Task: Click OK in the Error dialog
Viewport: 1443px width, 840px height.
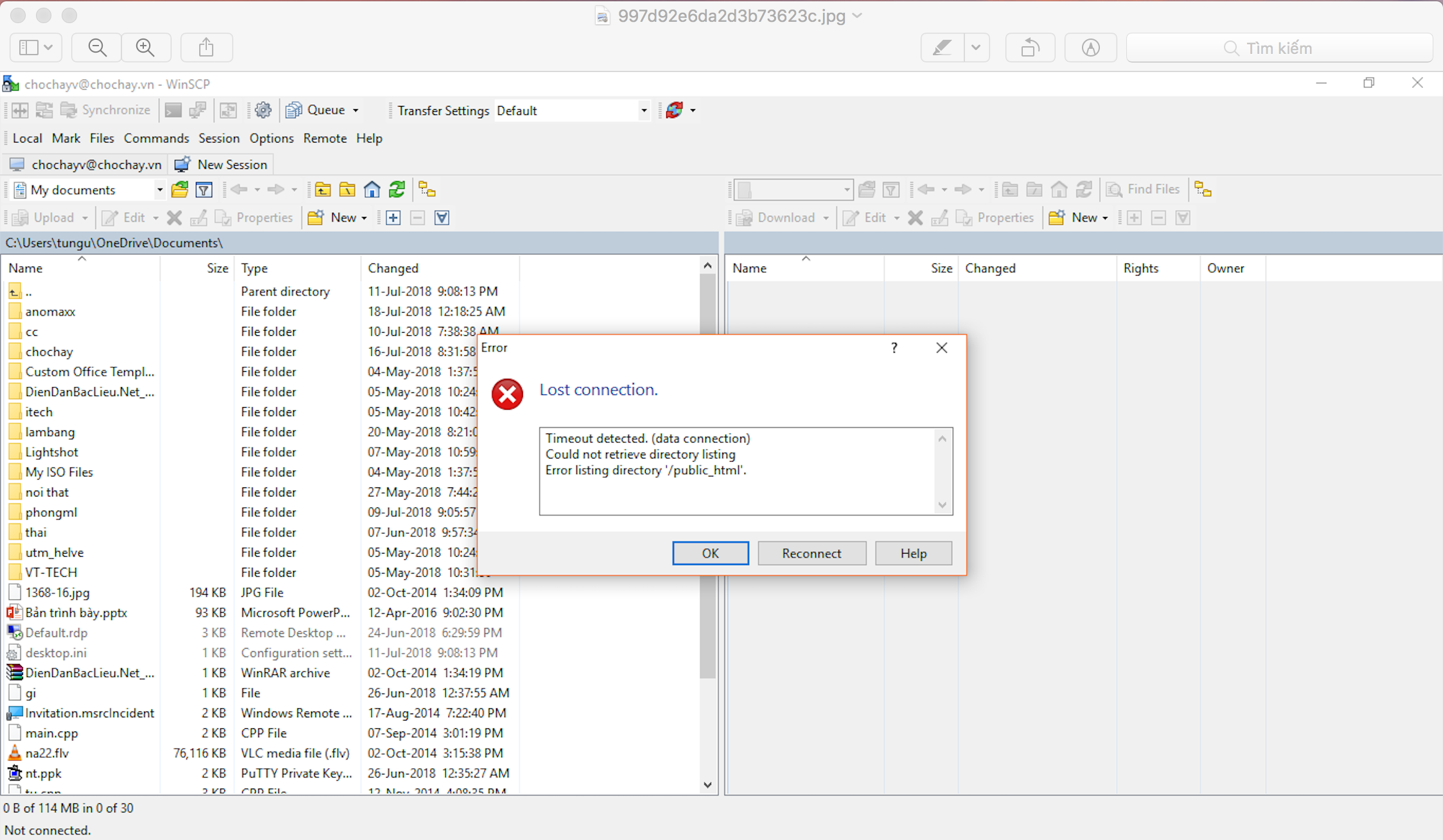Action: [x=710, y=553]
